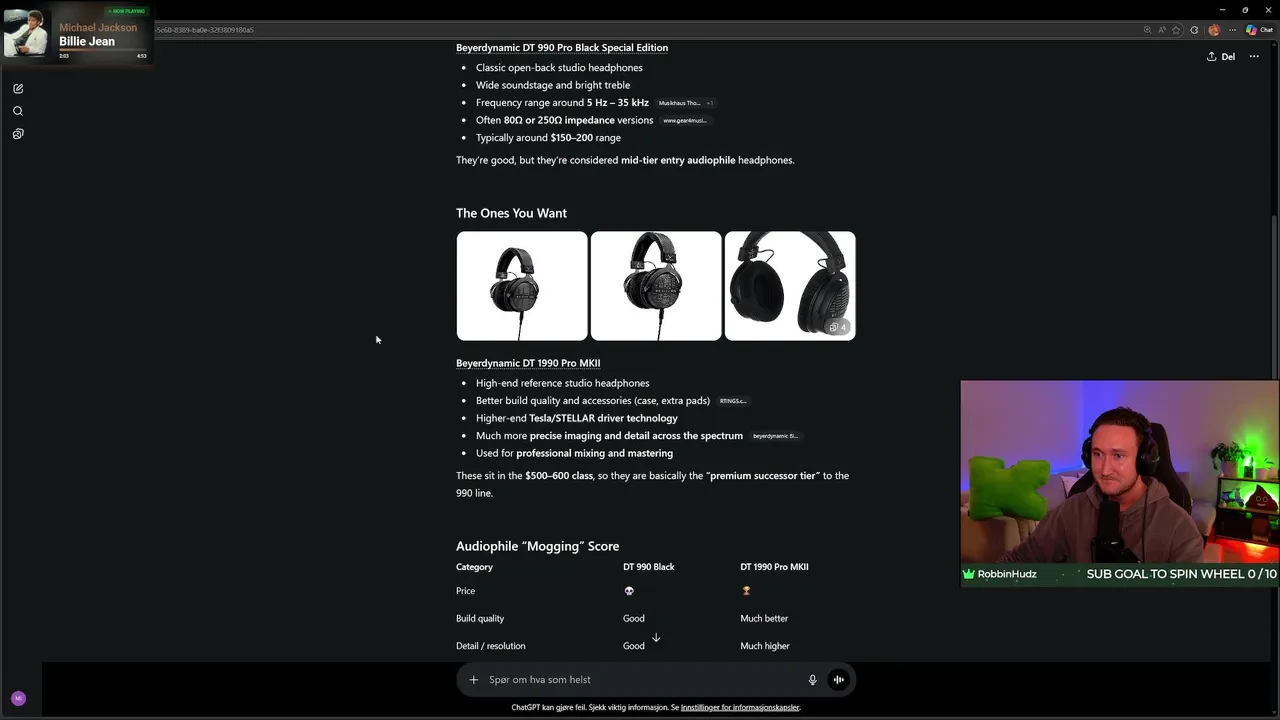Start voice mode waveform button

click(x=838, y=680)
